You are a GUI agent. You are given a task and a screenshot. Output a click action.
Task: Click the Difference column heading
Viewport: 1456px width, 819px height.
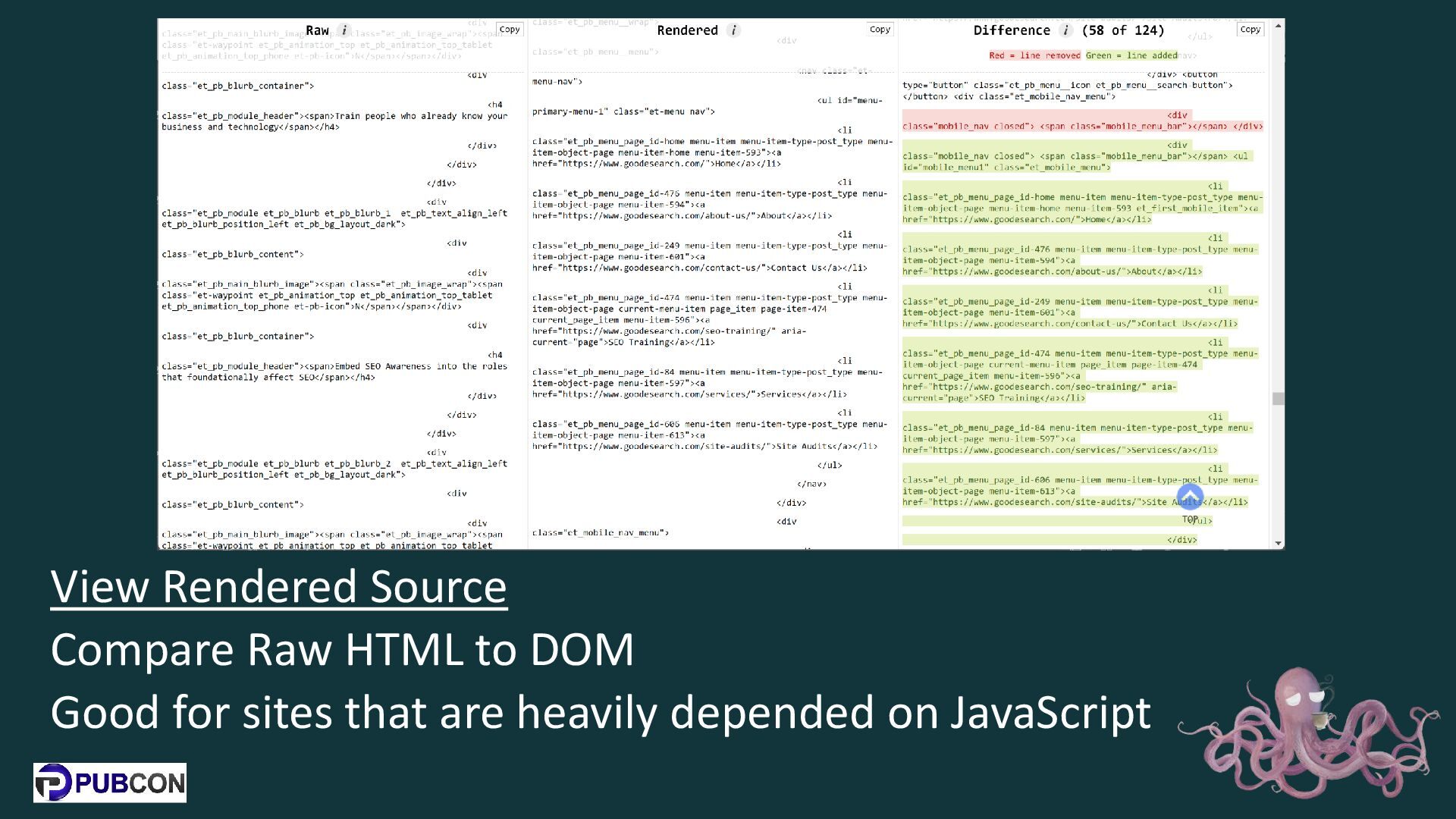coord(1012,30)
